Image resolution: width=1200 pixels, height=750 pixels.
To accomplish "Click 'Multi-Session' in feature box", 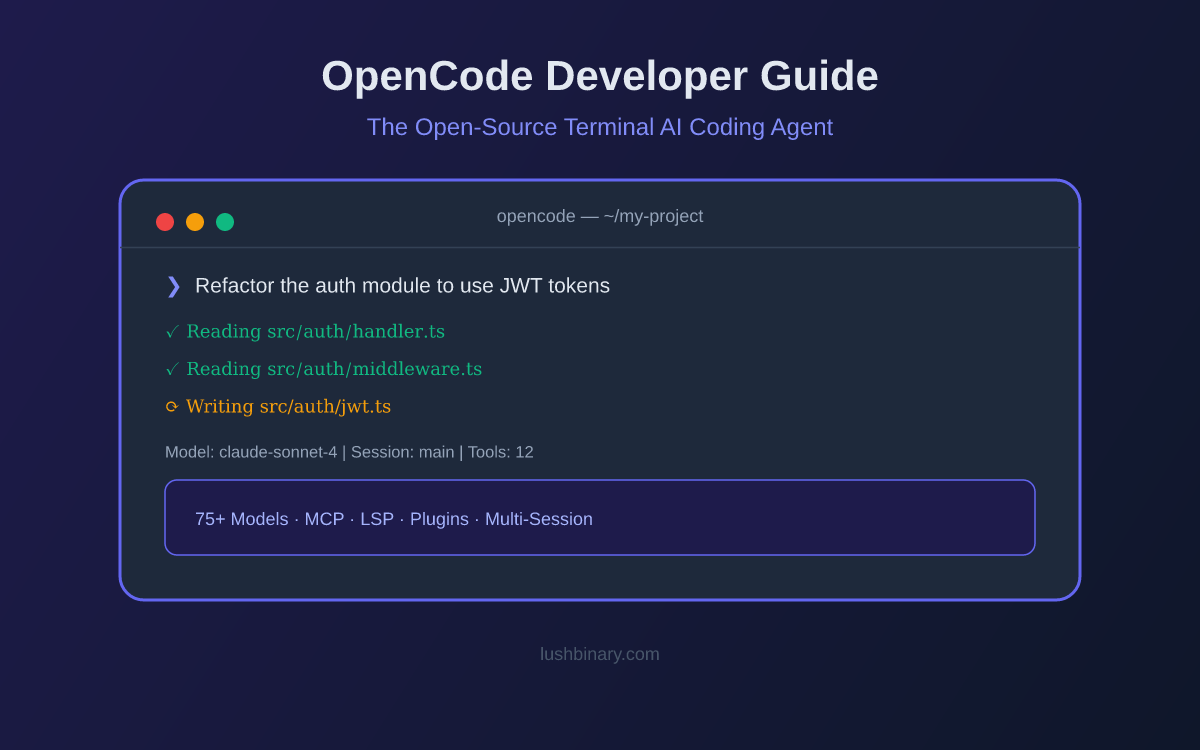I will click(x=539, y=519).
